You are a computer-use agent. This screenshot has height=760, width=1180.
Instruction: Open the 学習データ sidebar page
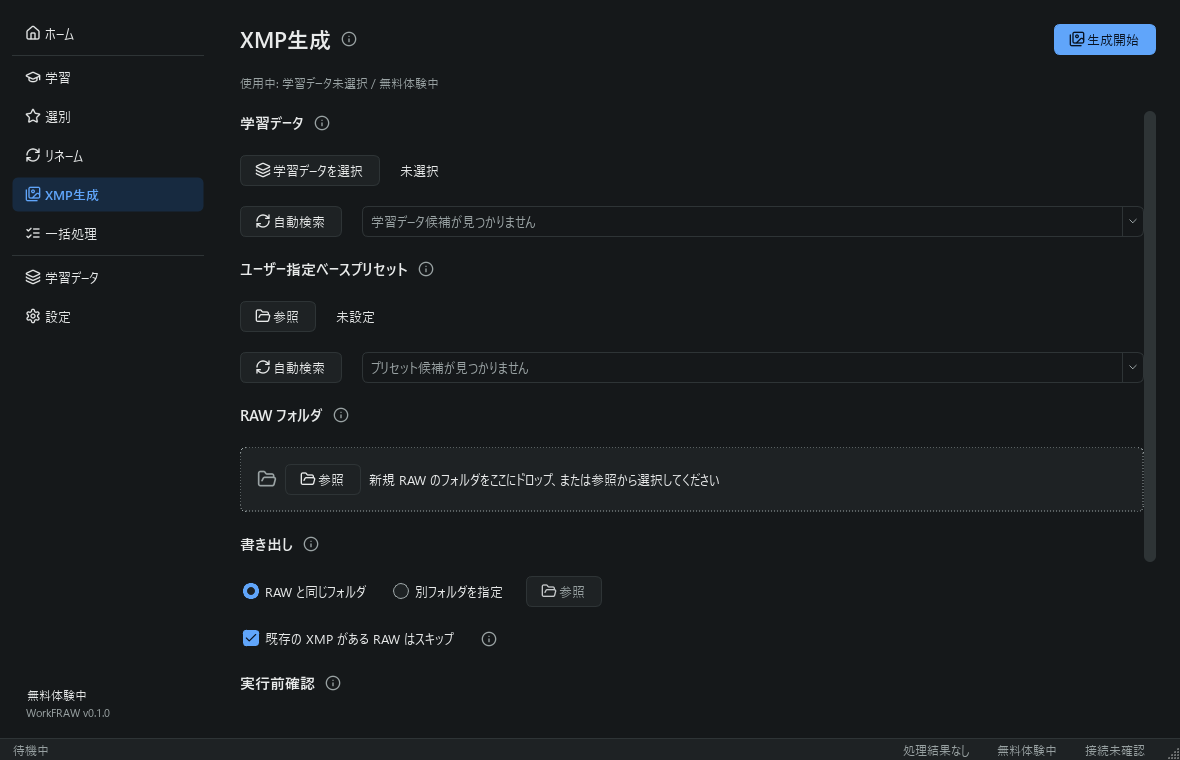point(108,278)
